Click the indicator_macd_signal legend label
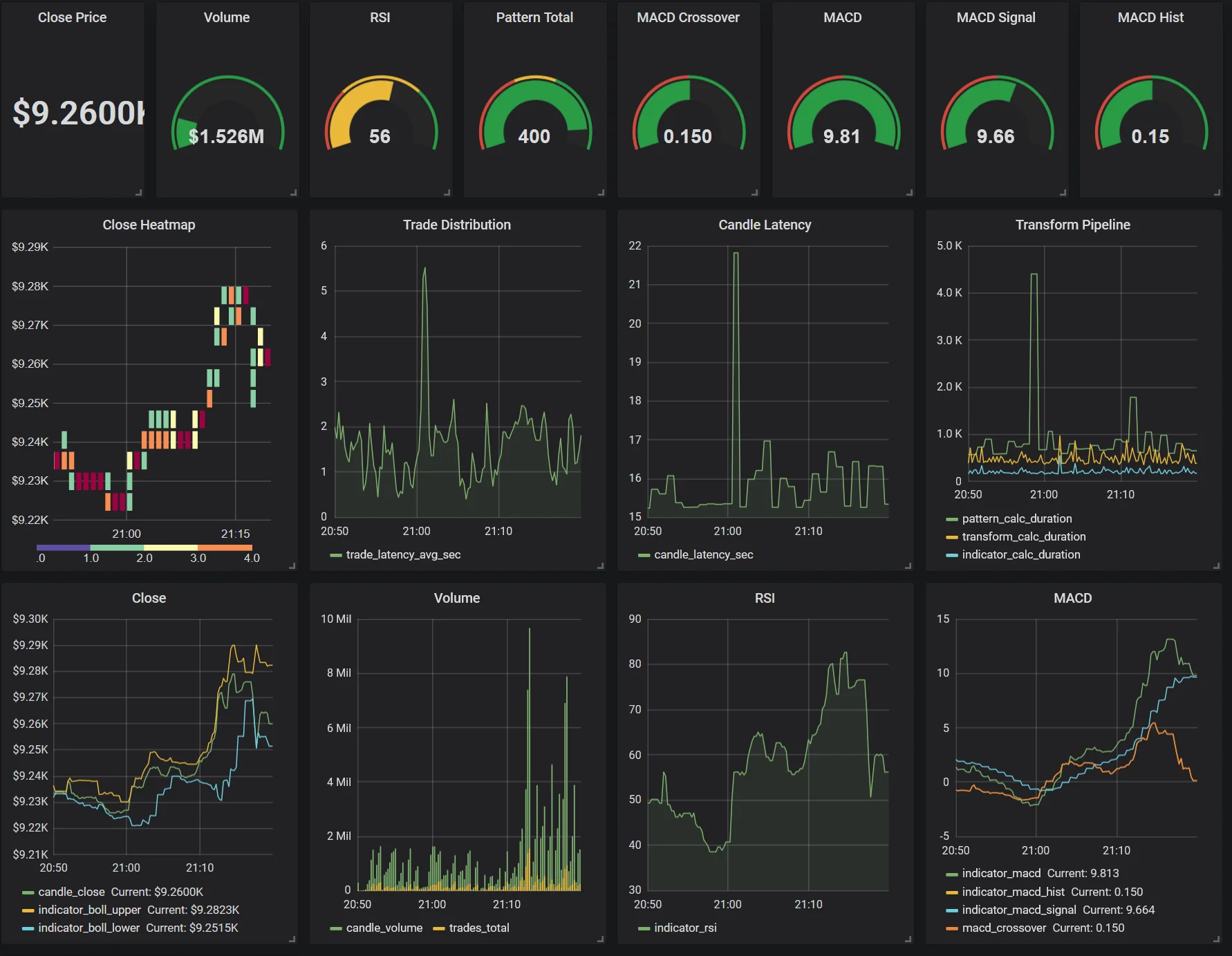 [1018, 910]
